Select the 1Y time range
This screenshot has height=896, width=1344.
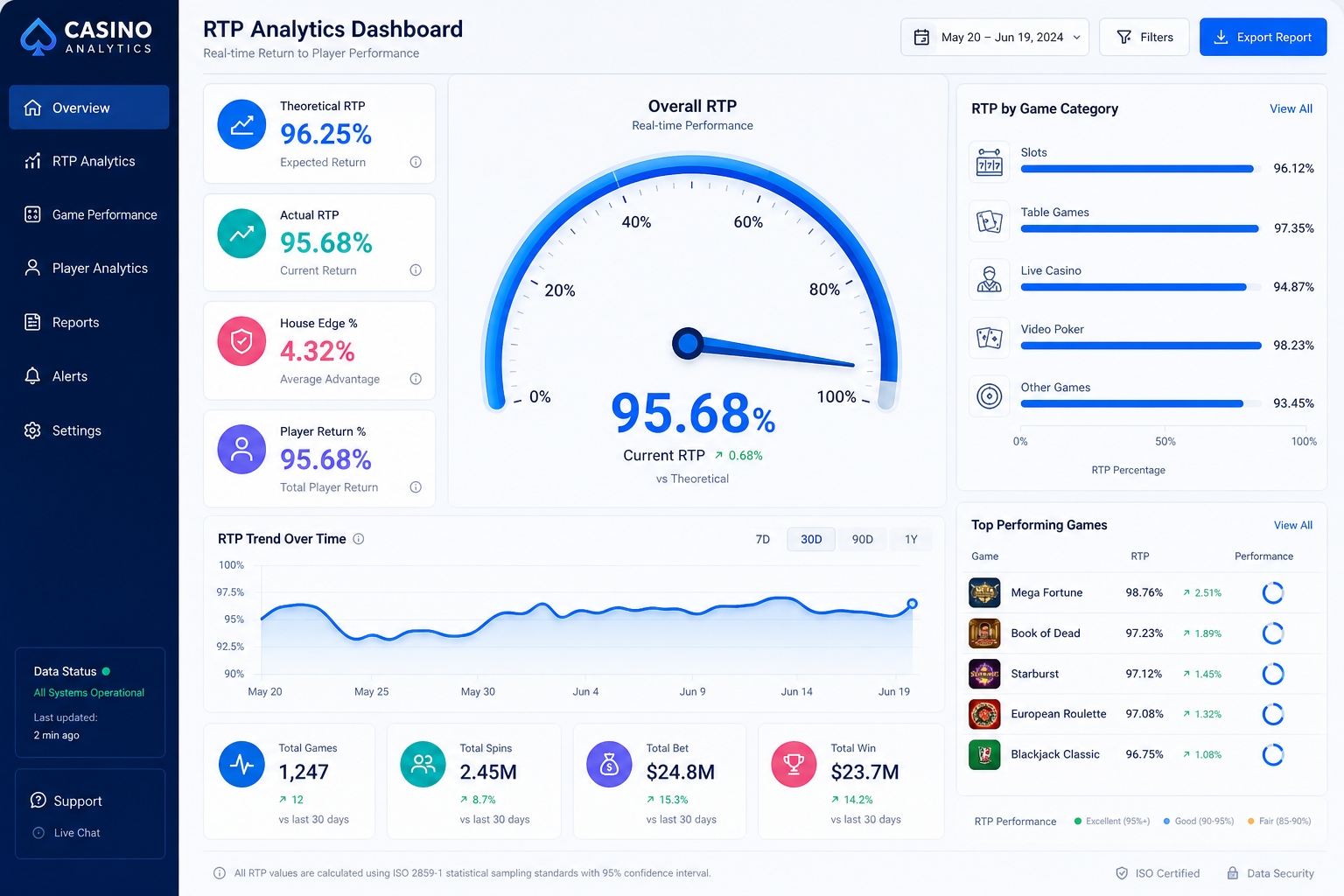(911, 539)
